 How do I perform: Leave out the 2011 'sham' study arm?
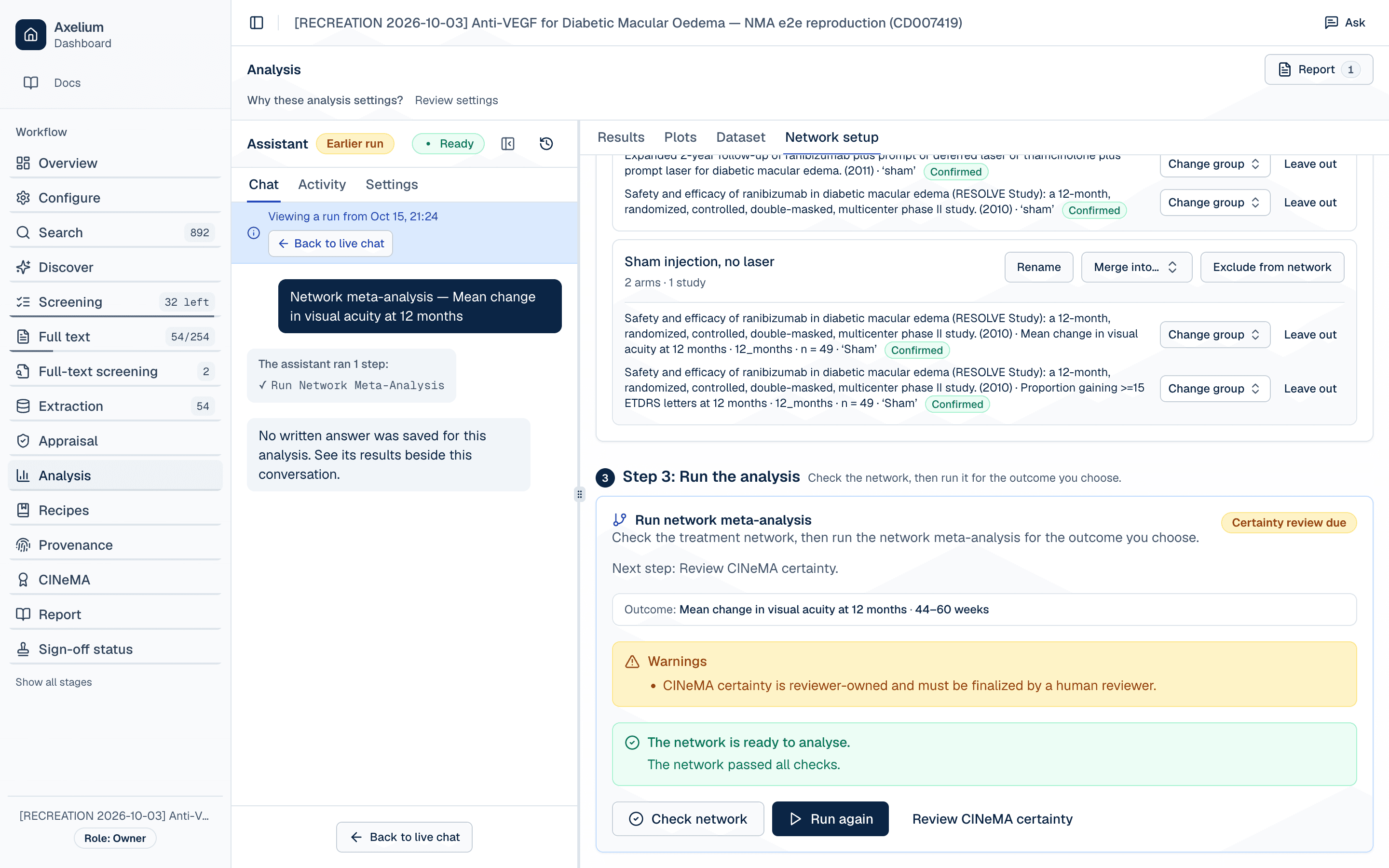[1310, 163]
